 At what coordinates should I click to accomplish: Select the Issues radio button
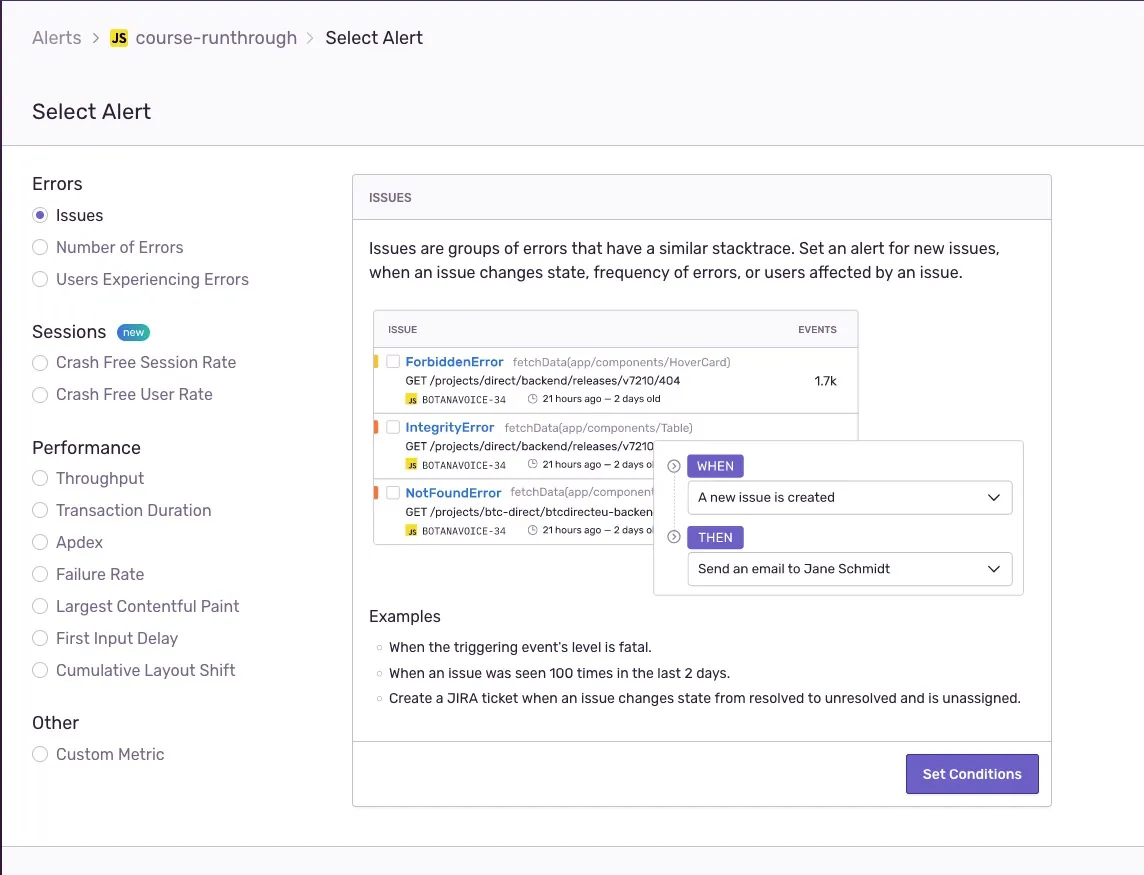(x=40, y=215)
